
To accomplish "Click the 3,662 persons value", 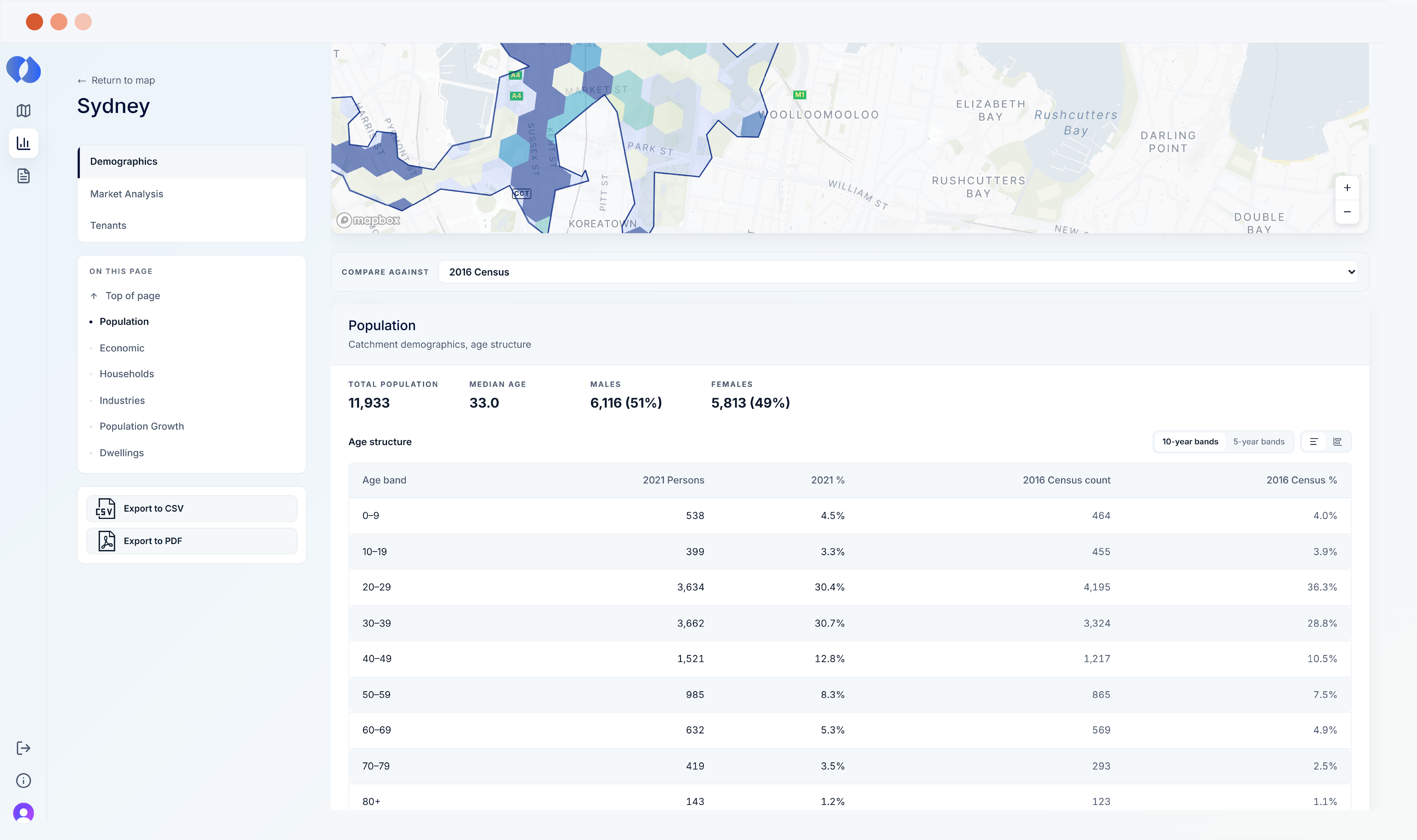I will 690,623.
